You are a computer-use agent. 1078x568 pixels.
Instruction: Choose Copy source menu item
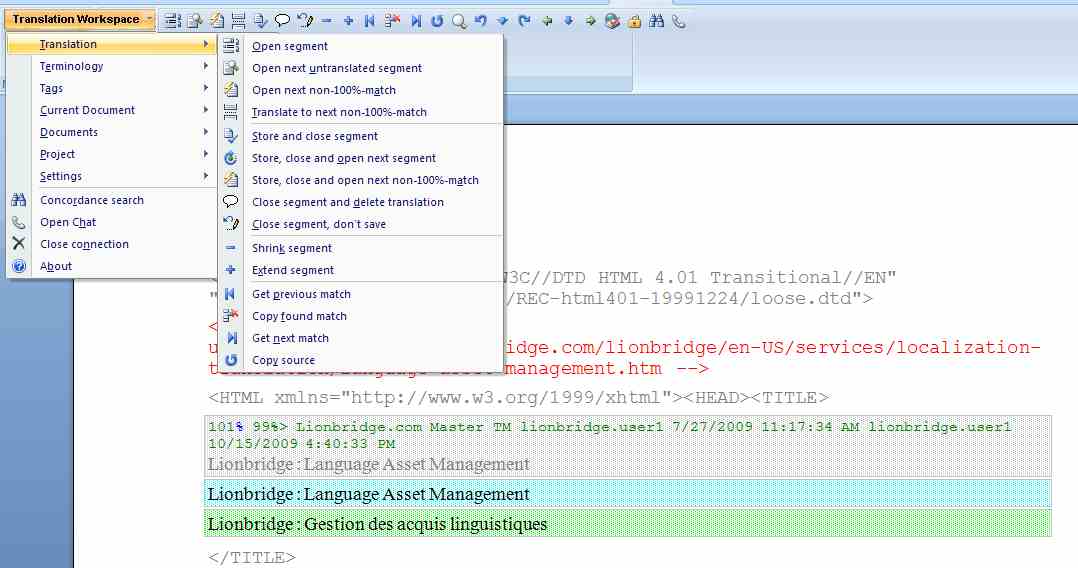tap(361, 360)
